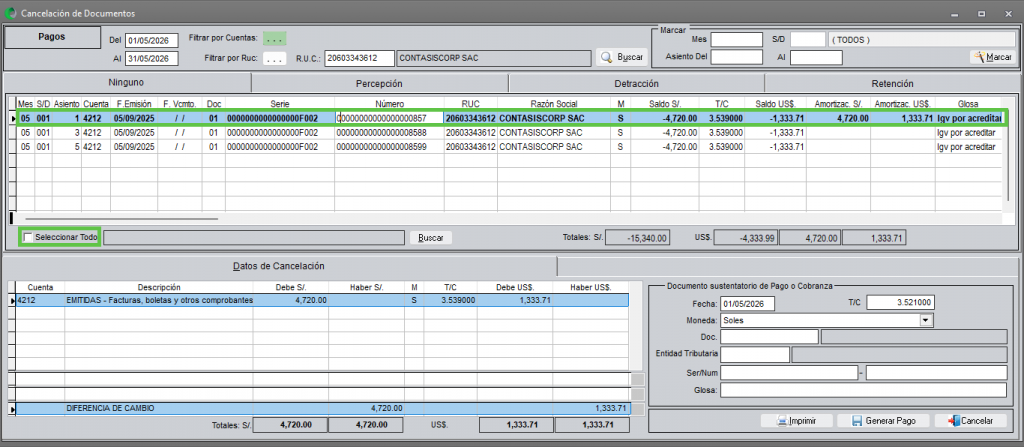Click the Número column header
This screenshot has width=1024, height=447.
pyautogui.click(x=389, y=104)
